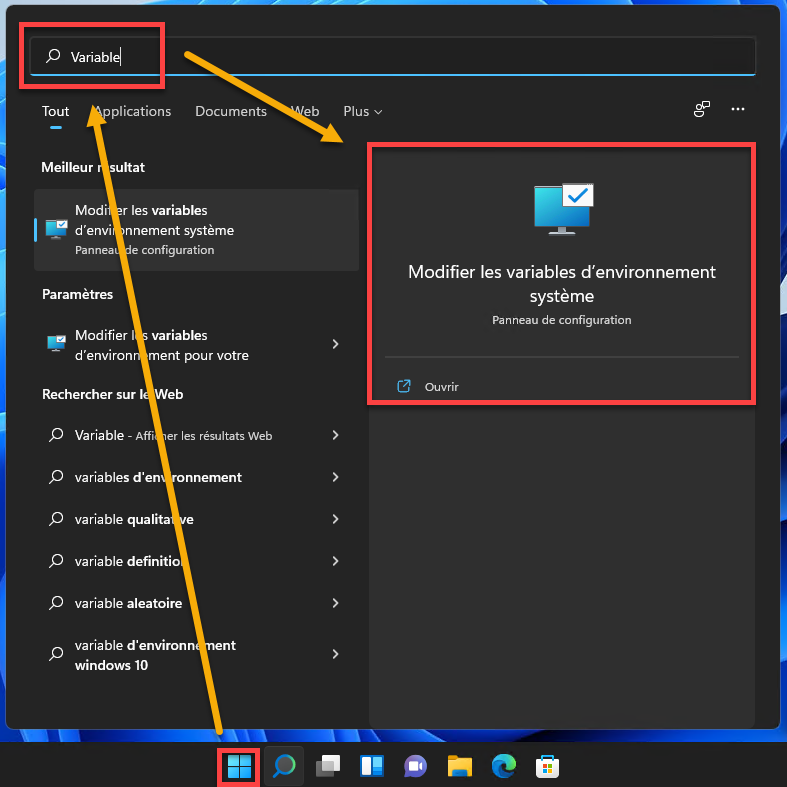Viewport: 787px width, 787px height.
Task: Select 'variable qualitative' web suggestion
Action: (196, 519)
